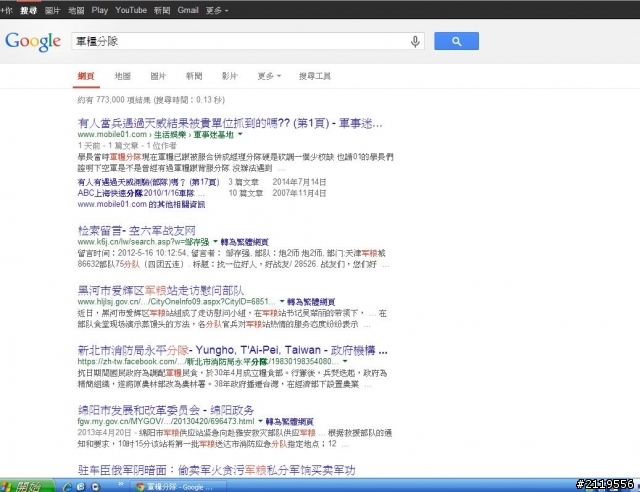The width and height of the screenshot is (640, 492).
Task: Open result 驻车臣俄军阴暗面
Action: pyautogui.click(x=216, y=470)
